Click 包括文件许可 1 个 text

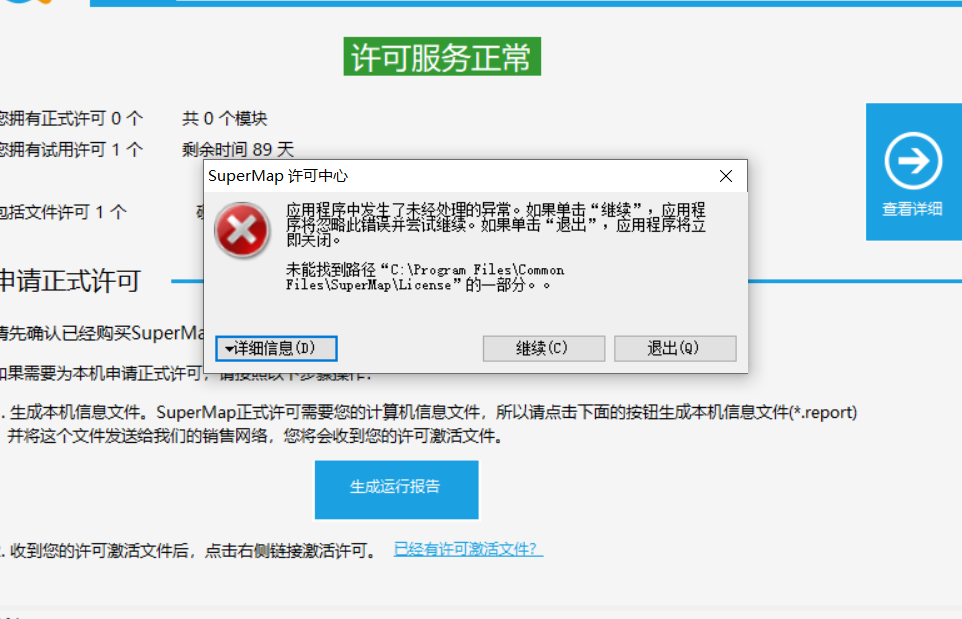[x=63, y=212]
